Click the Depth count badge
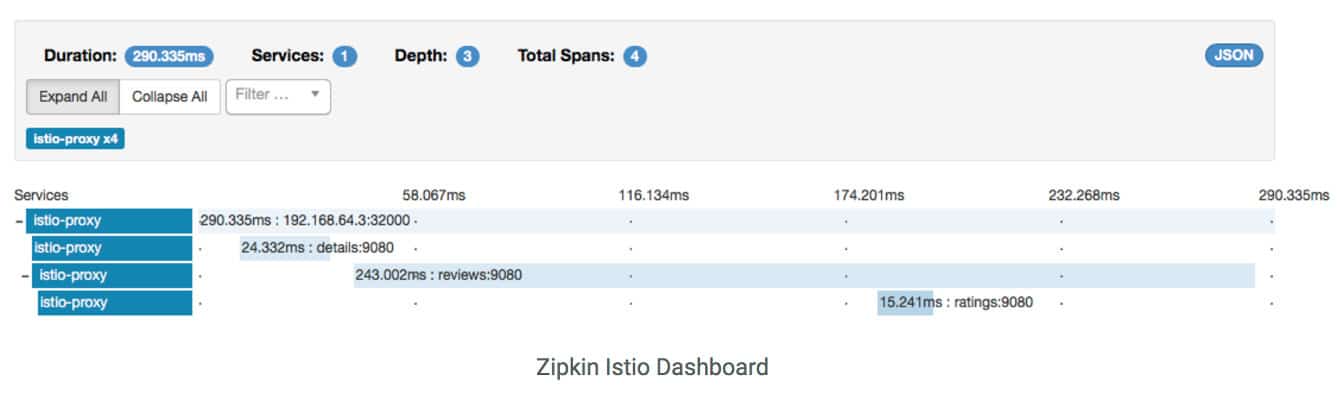Viewport: 1337px width, 400px height. (467, 57)
